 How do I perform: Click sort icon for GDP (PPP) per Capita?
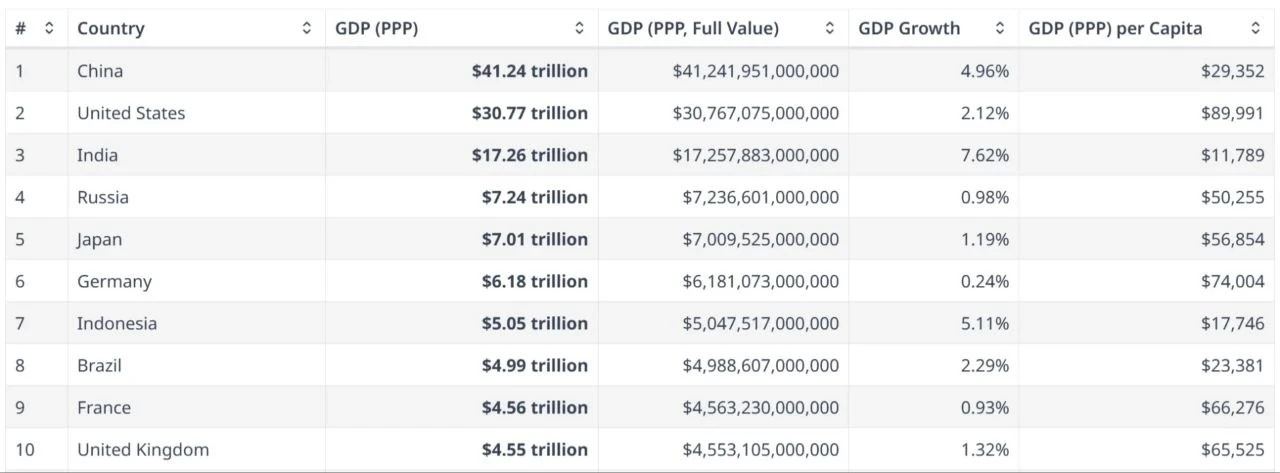coord(1256,29)
